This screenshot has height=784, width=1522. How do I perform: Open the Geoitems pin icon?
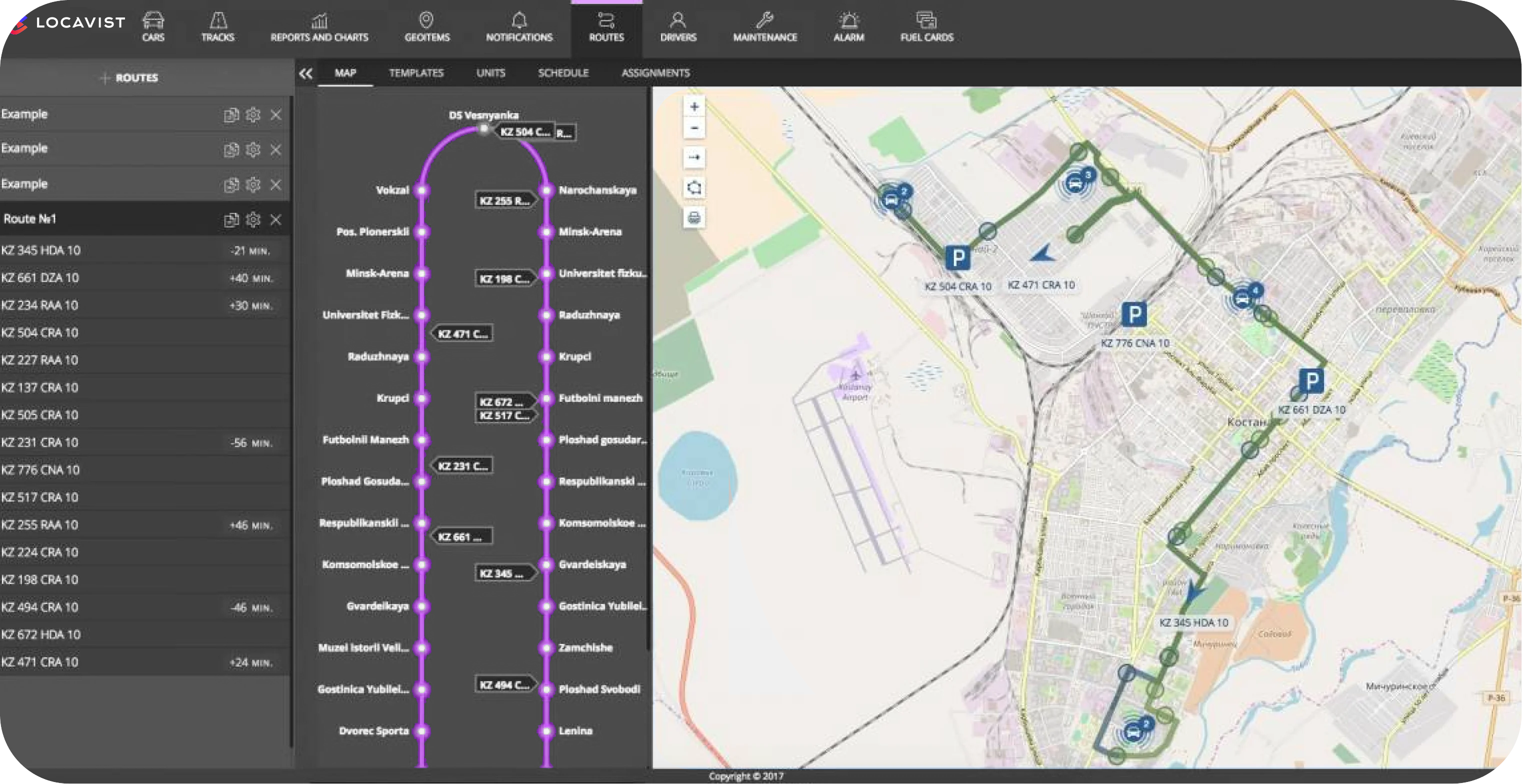426,20
